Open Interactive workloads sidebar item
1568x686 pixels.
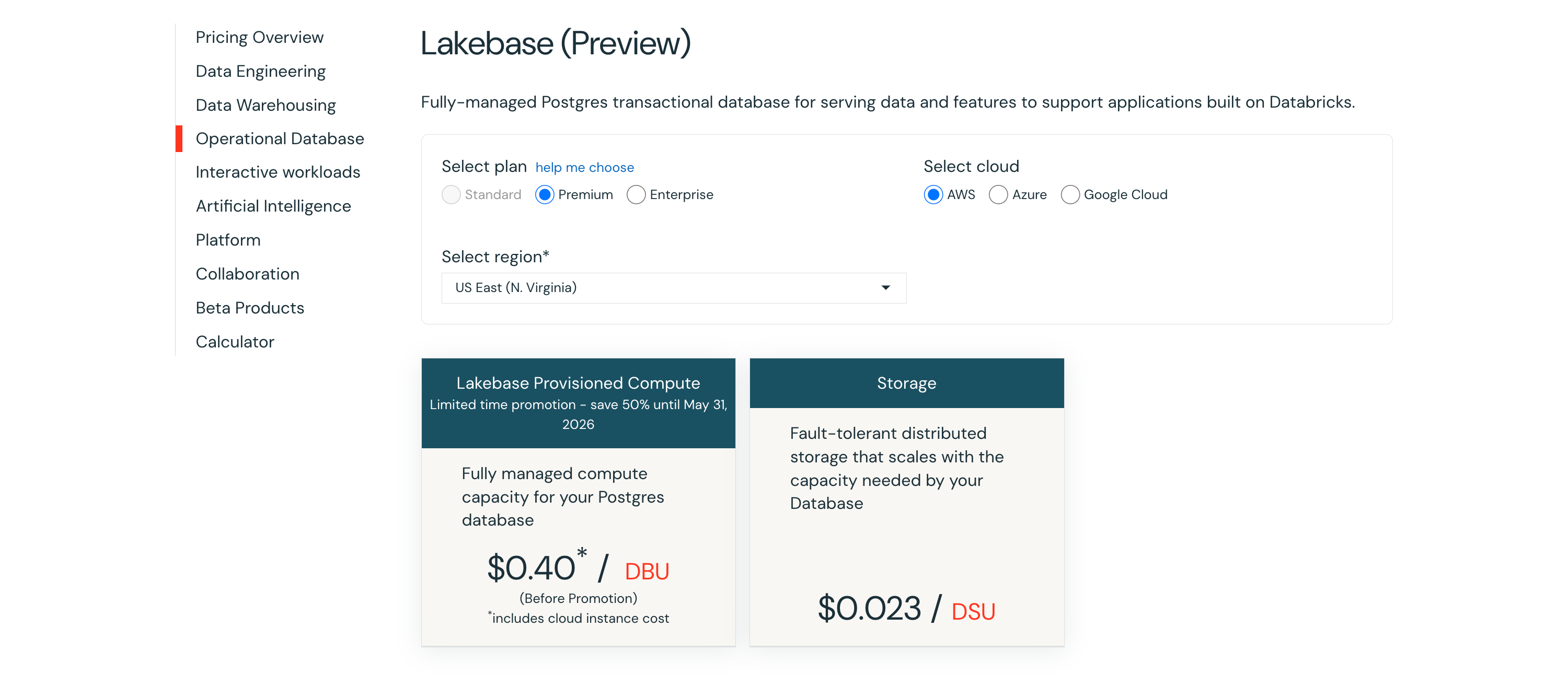click(x=278, y=172)
